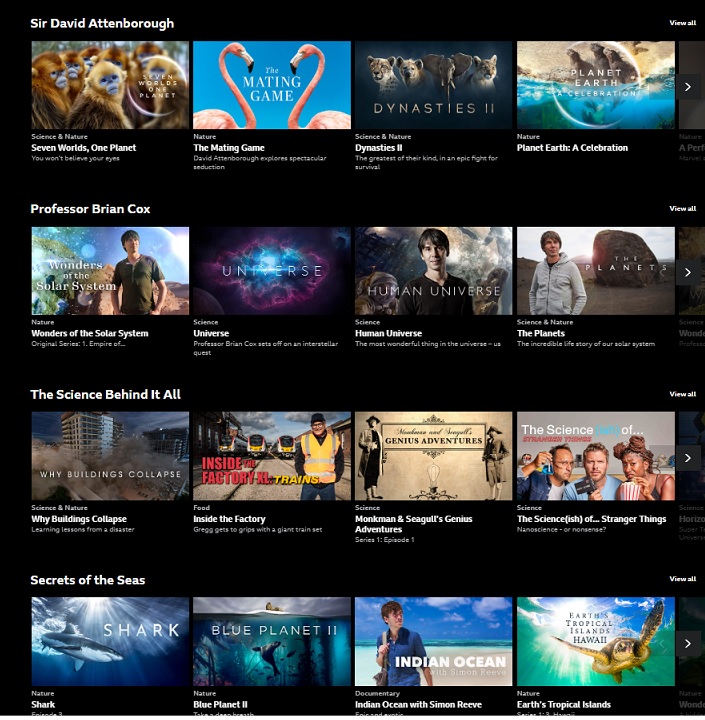Click The Planets title link
The height and width of the screenshot is (720, 705).
[x=541, y=333]
